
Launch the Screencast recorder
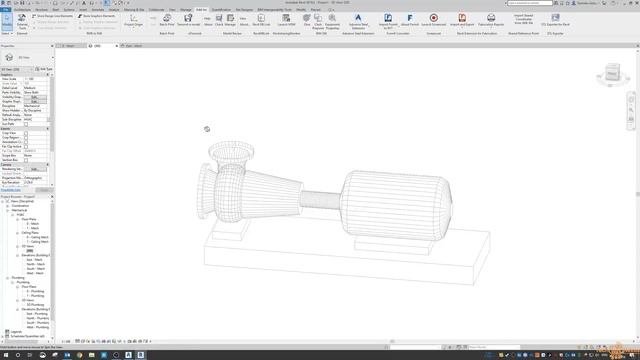[x=433, y=20]
